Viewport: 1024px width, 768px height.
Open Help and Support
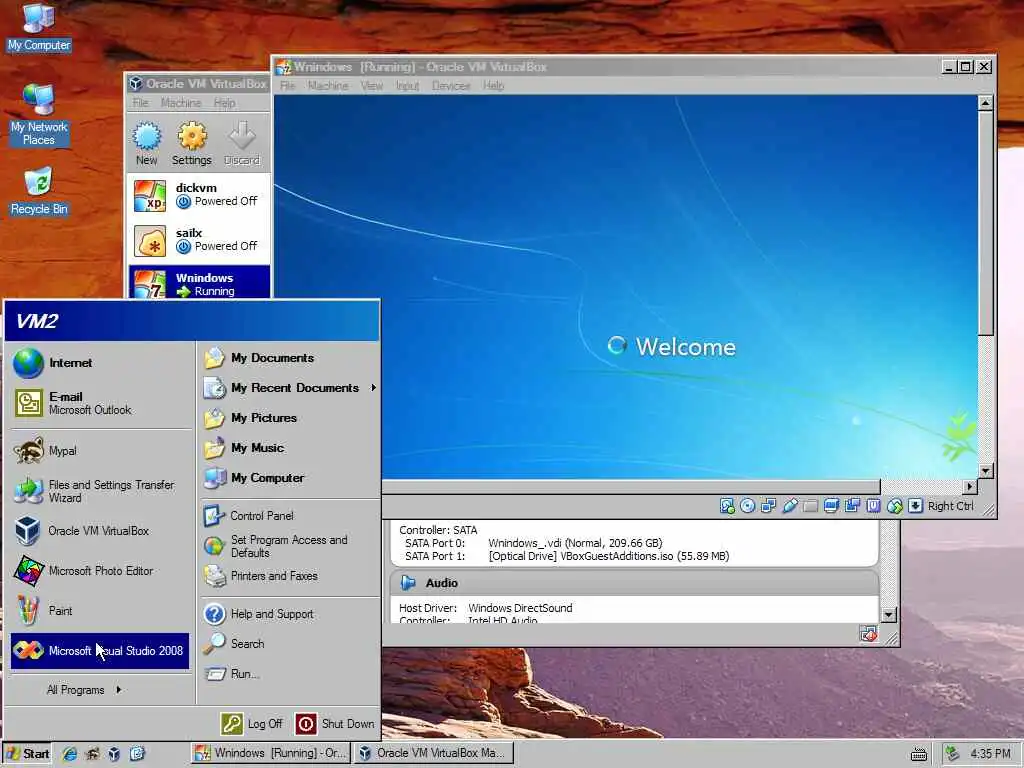click(290, 614)
